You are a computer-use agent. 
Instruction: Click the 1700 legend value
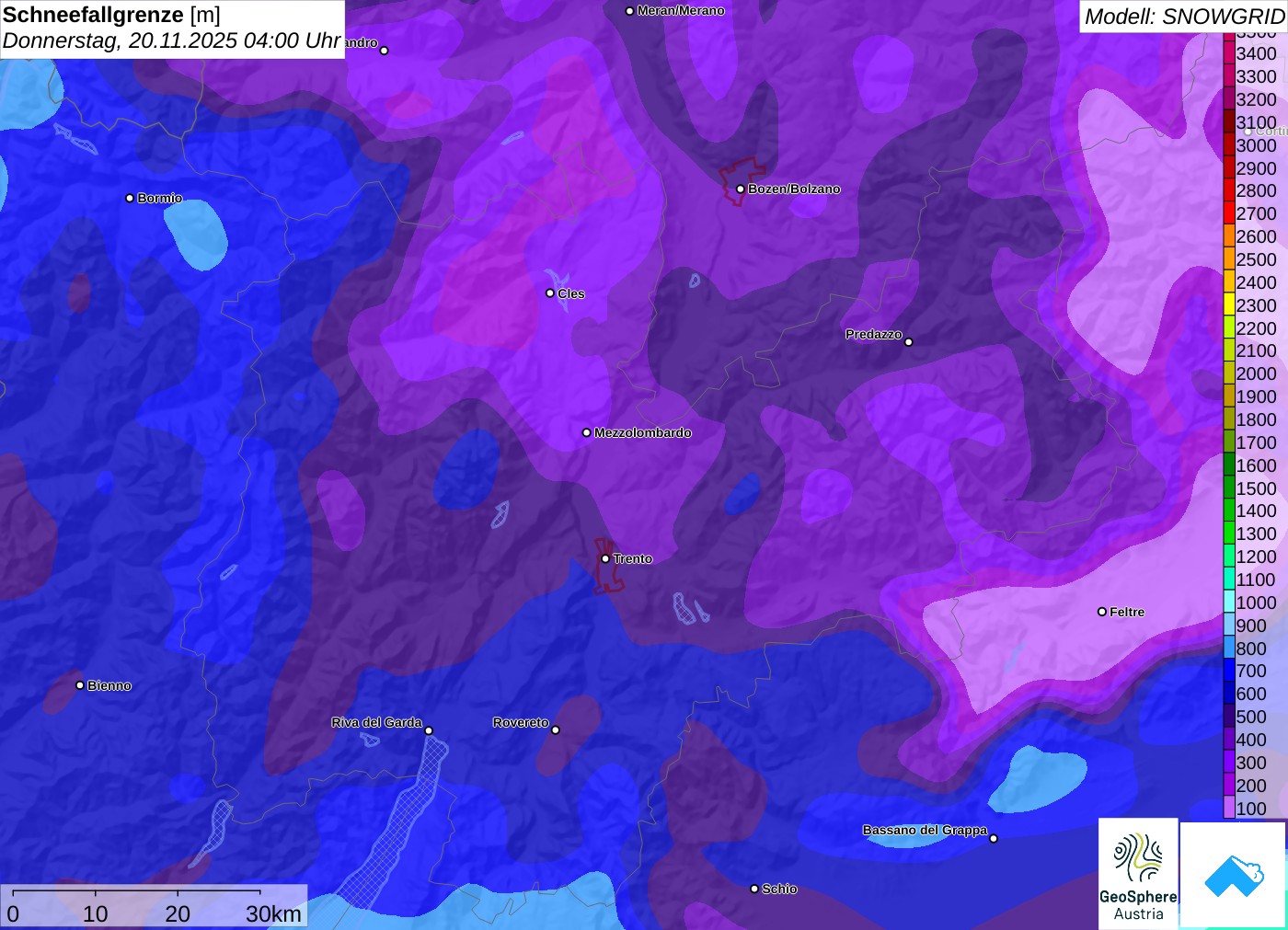1257,442
